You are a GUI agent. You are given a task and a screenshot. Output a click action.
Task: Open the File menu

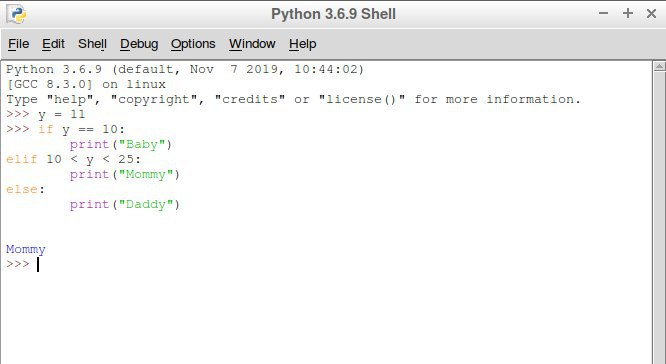18,44
